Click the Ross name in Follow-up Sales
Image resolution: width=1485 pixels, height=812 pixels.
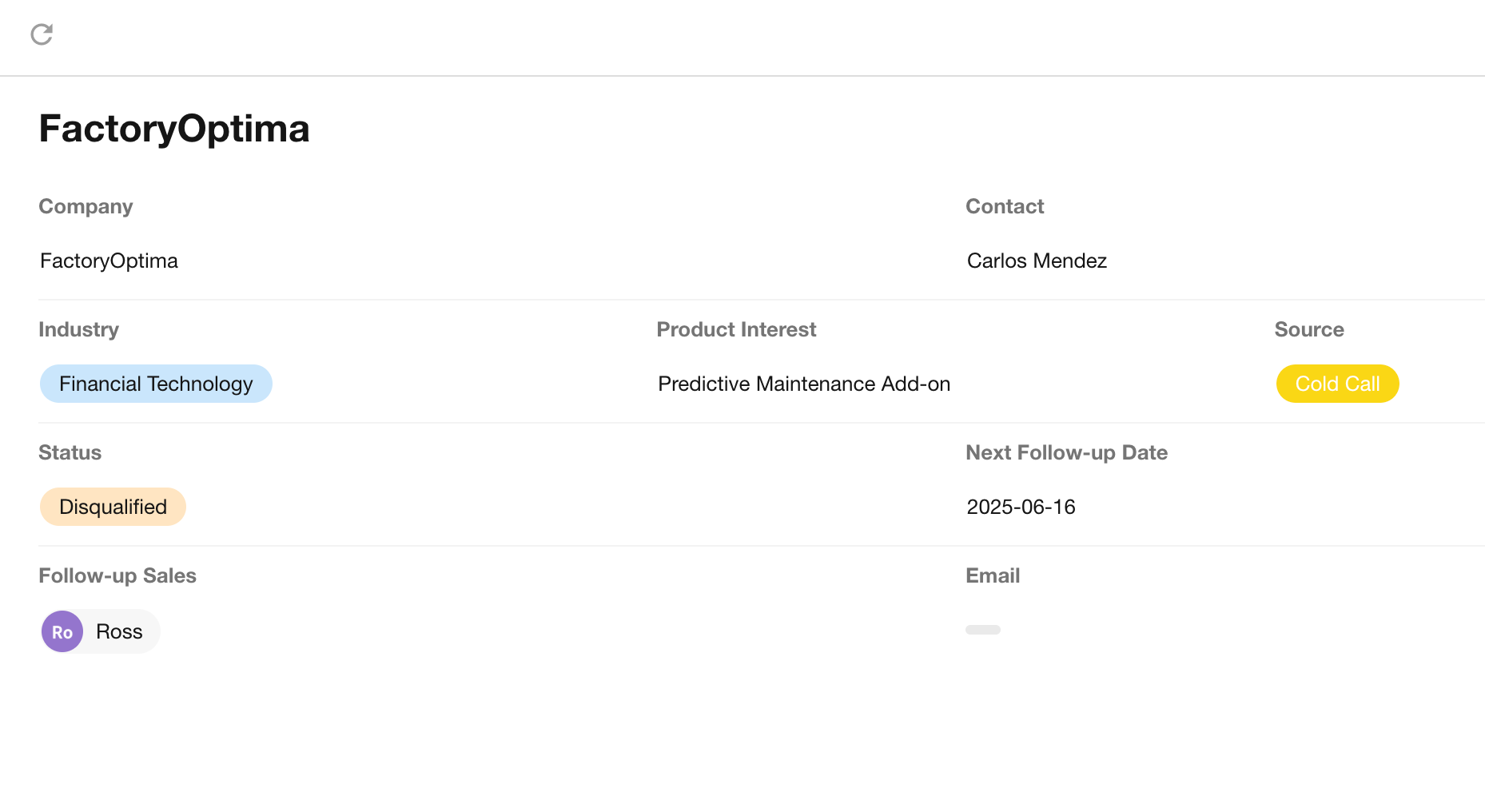pyautogui.click(x=119, y=631)
